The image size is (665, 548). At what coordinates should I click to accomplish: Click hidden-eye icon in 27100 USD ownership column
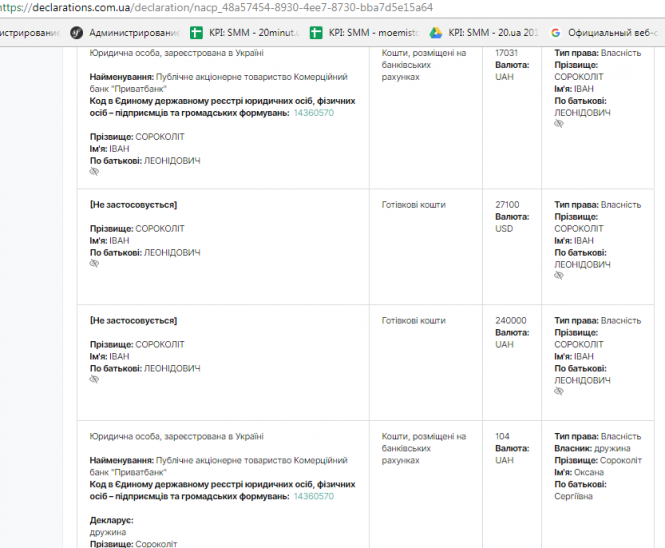tap(559, 277)
